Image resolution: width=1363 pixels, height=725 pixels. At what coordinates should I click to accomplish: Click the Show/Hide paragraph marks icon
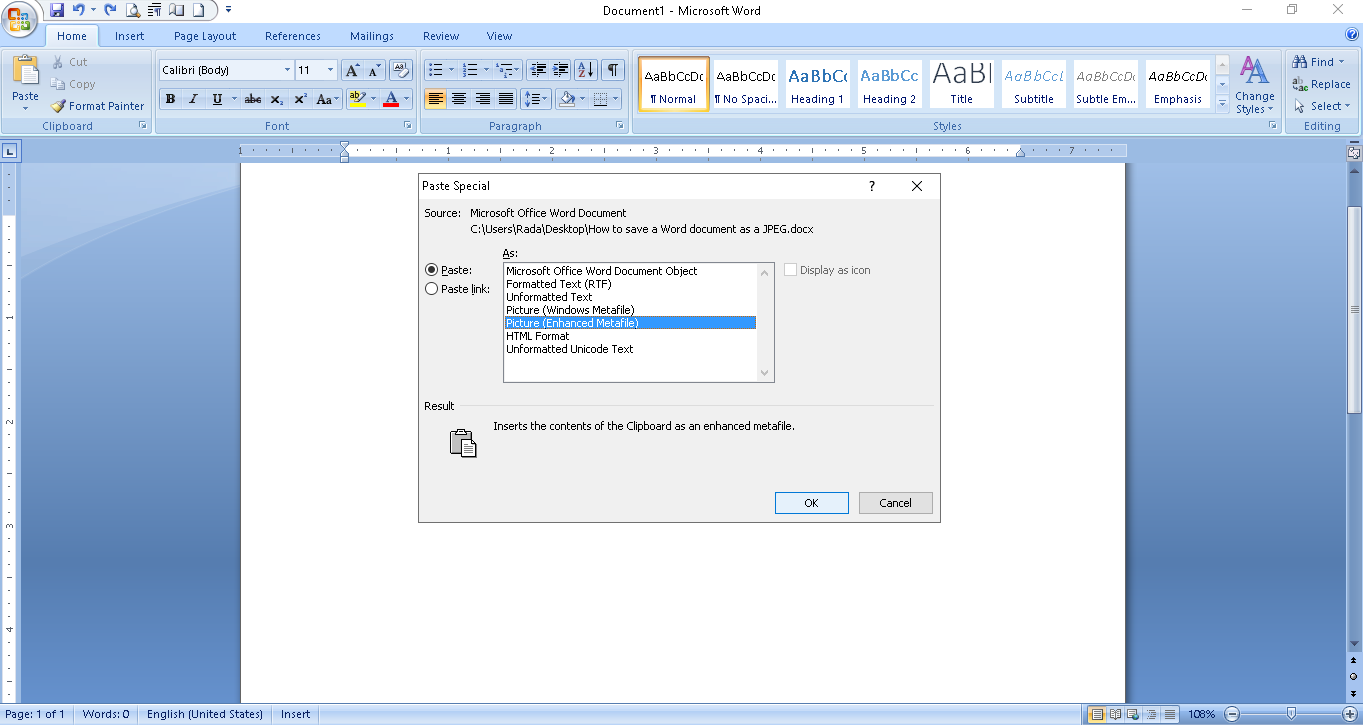611,70
